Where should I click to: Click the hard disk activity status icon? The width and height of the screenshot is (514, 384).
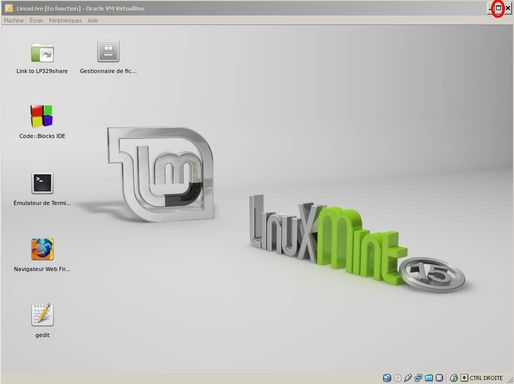point(387,378)
